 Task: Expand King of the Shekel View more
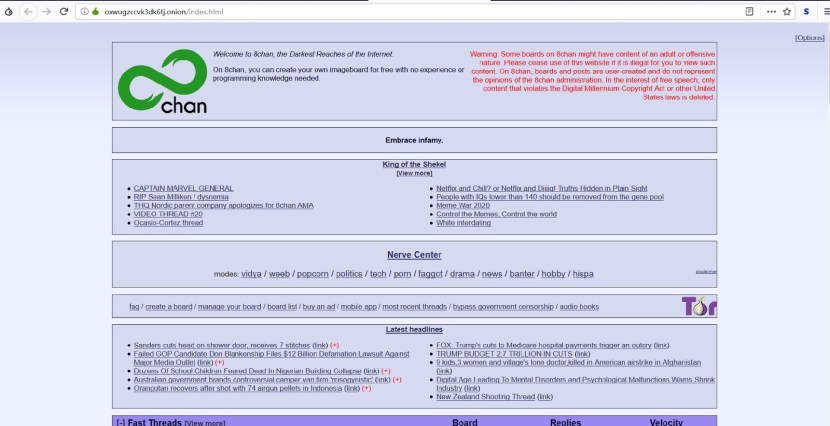pyautogui.click(x=414, y=173)
